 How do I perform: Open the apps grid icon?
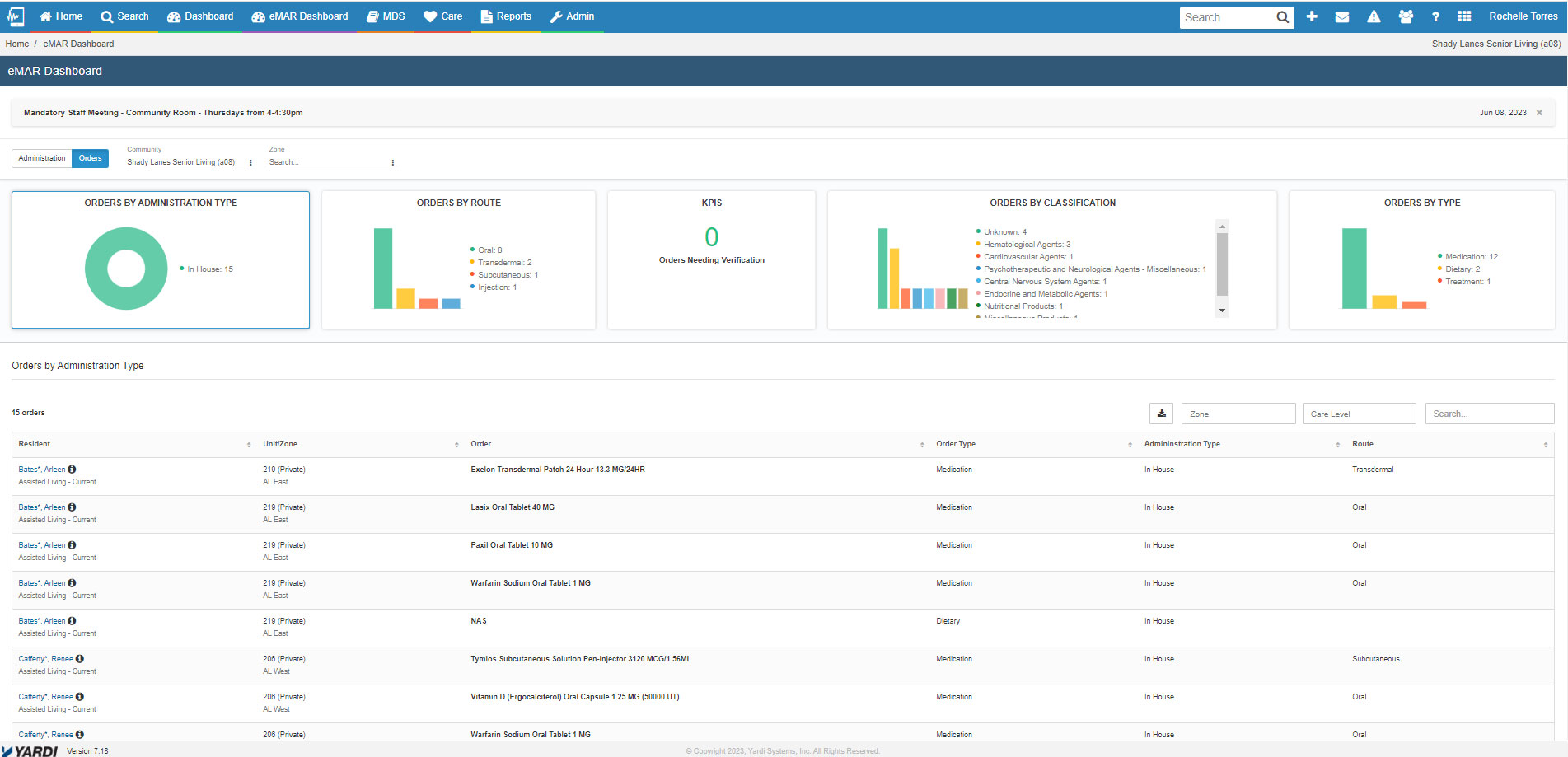(1464, 16)
